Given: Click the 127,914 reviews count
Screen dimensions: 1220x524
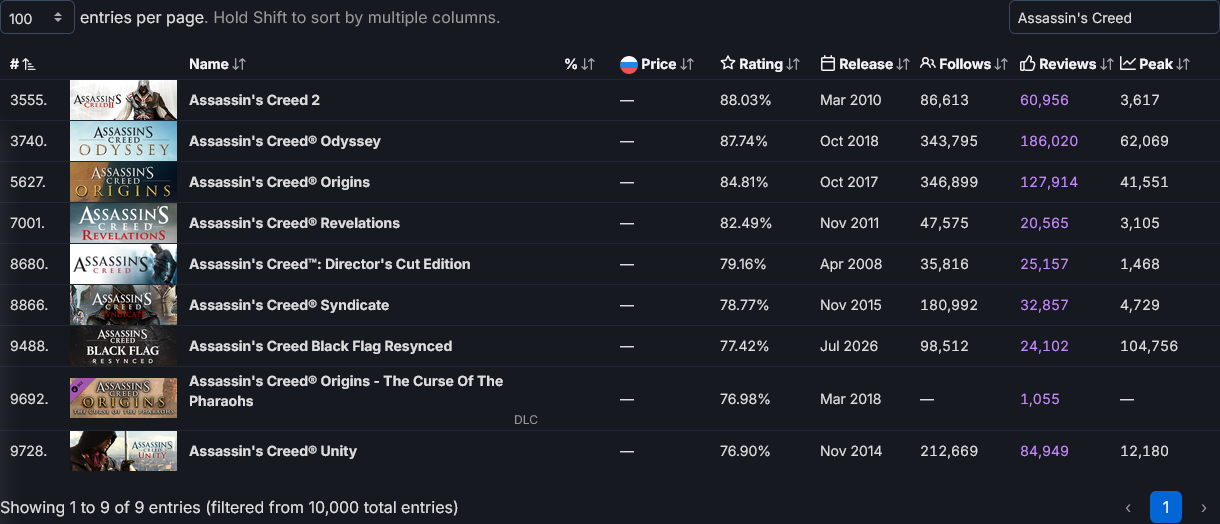Looking at the screenshot, I should coord(1049,182).
